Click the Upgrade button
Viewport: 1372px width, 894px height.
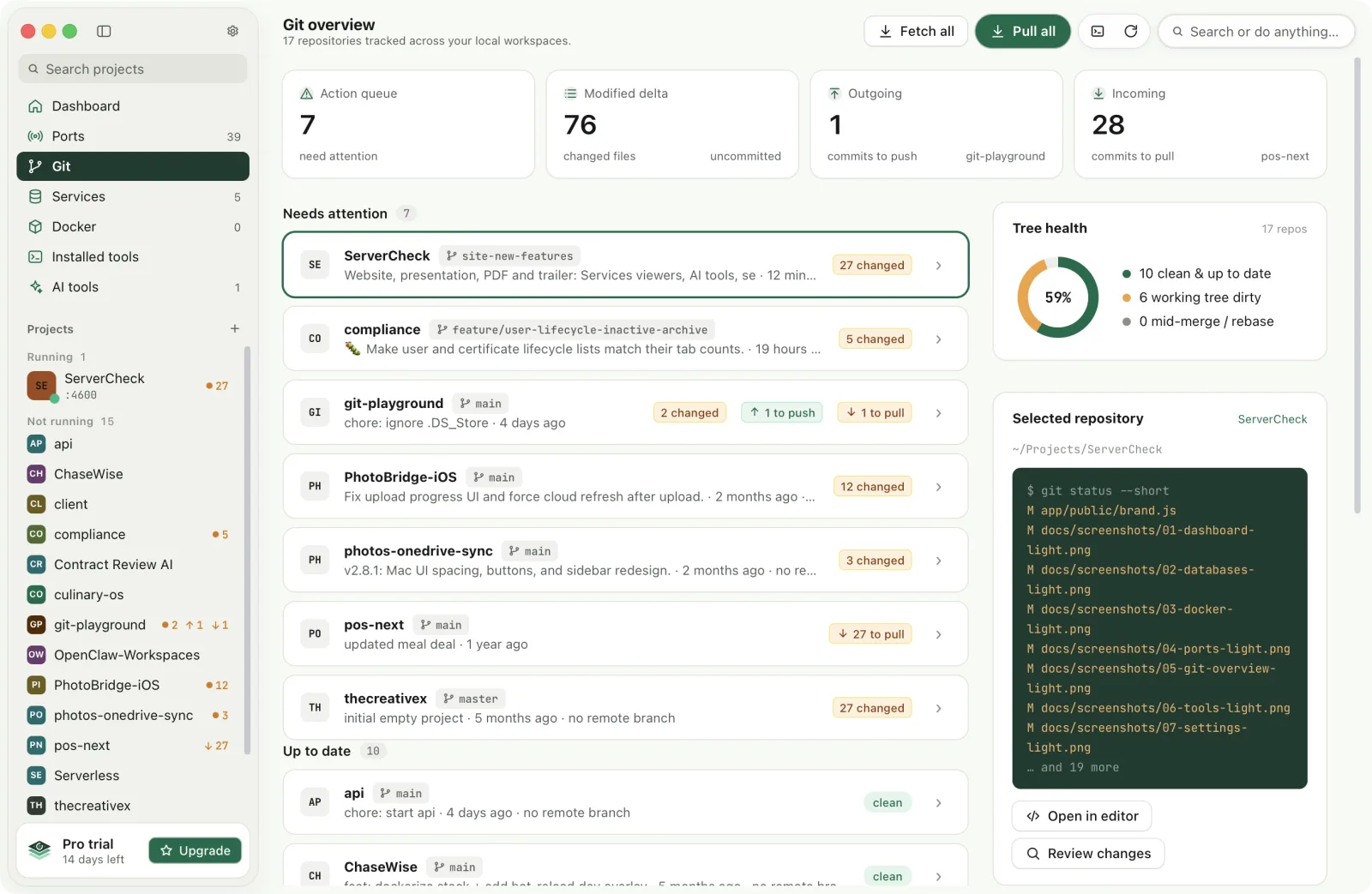tap(196, 850)
